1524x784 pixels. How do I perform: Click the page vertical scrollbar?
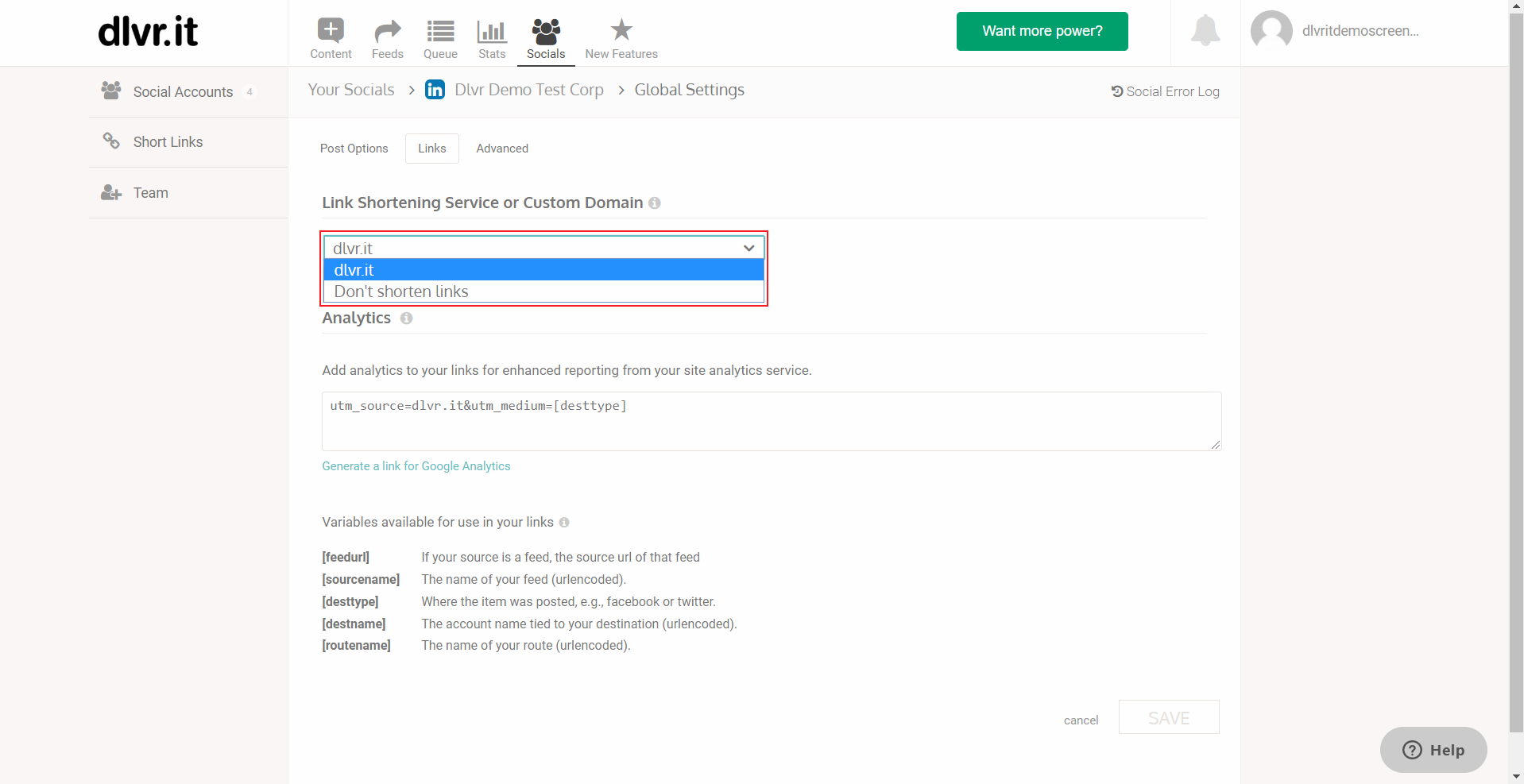point(1516,373)
